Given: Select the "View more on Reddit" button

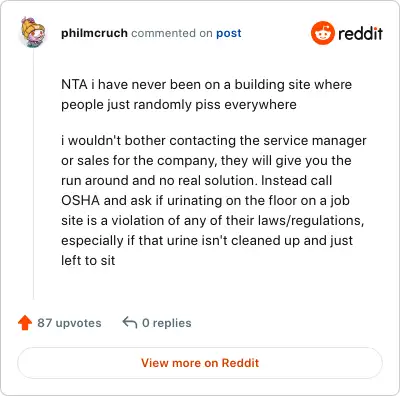Looking at the screenshot, I should coord(200,363).
